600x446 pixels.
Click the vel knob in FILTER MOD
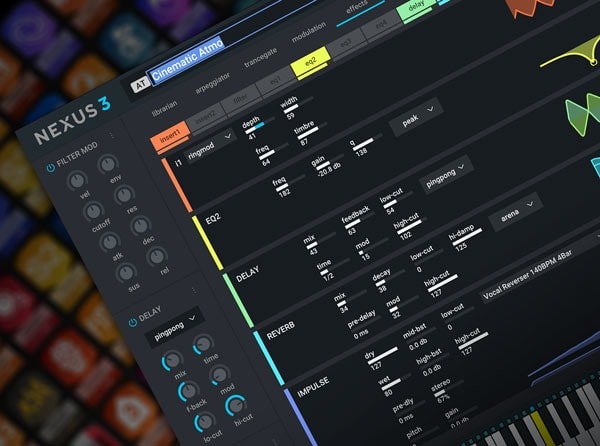[77, 181]
